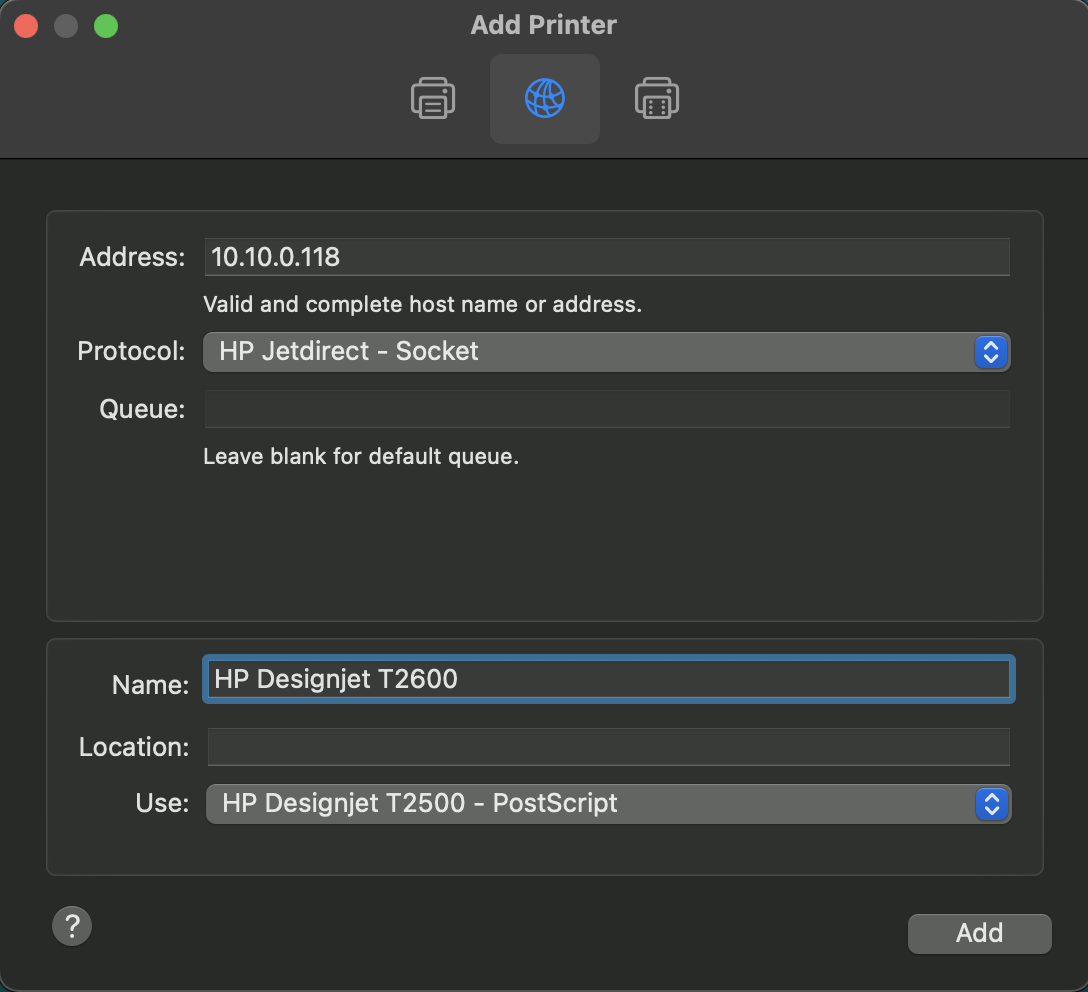Image resolution: width=1088 pixels, height=992 pixels.
Task: Click the green zoom window button
Action: [106, 26]
